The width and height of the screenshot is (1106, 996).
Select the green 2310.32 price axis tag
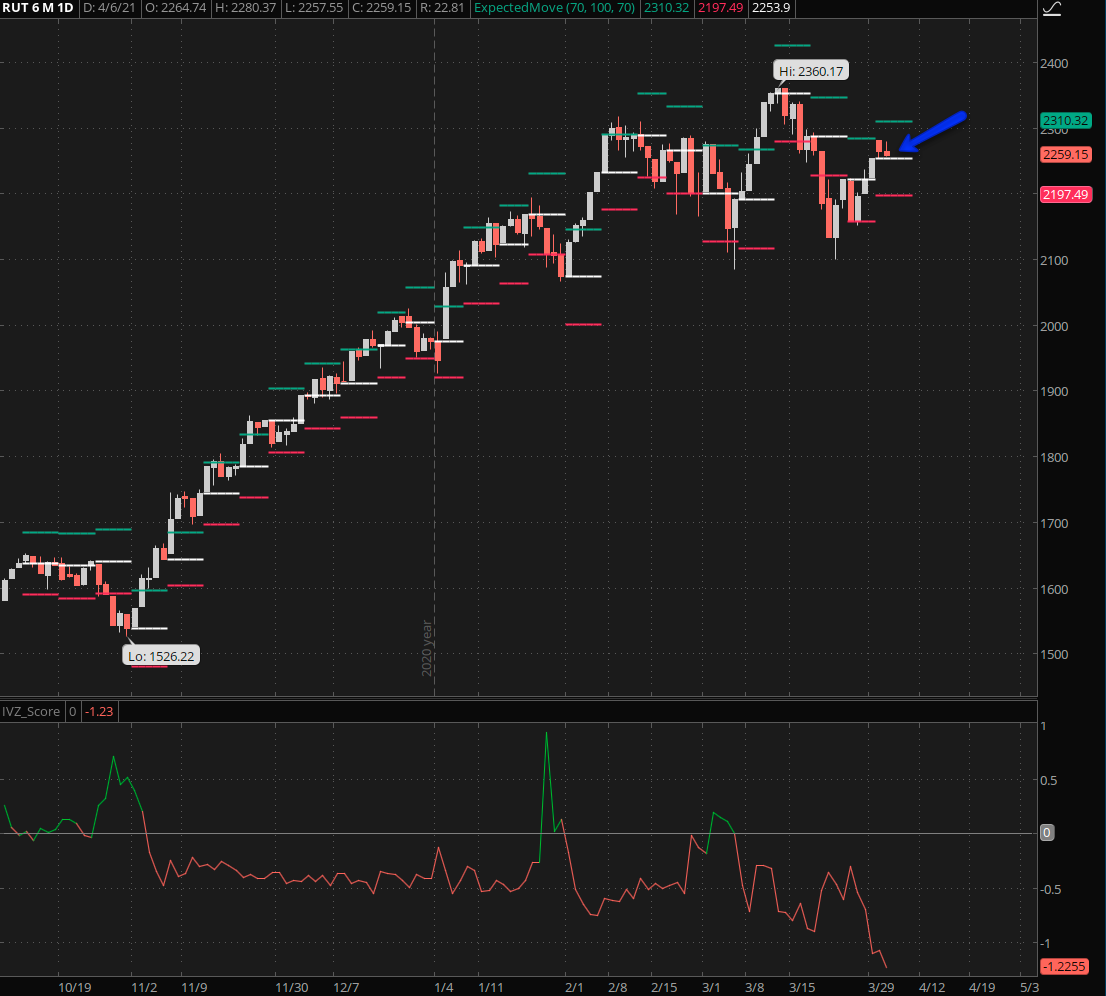pyautogui.click(x=1064, y=120)
